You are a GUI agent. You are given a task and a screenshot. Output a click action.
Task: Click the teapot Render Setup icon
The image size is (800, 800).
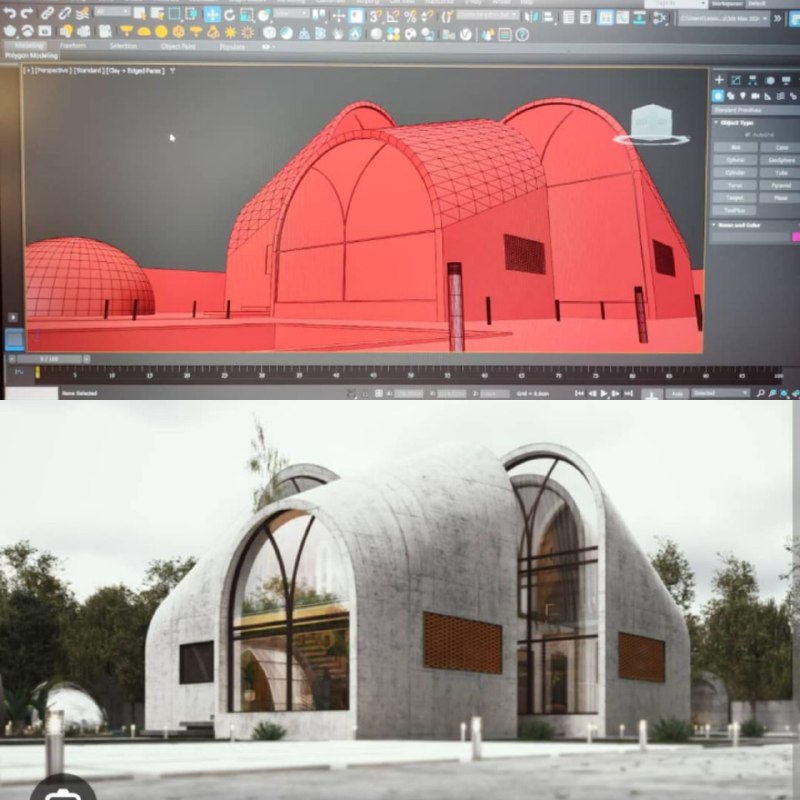(x=10, y=32)
